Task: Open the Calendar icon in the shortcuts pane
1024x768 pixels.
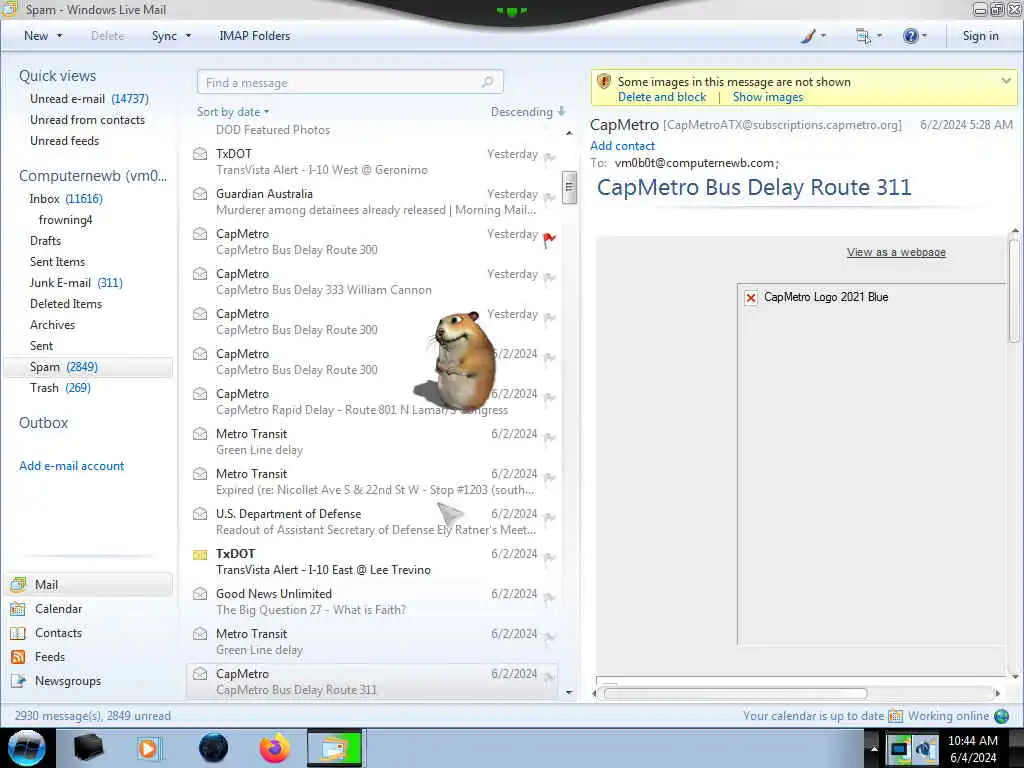Action: [x=18, y=609]
